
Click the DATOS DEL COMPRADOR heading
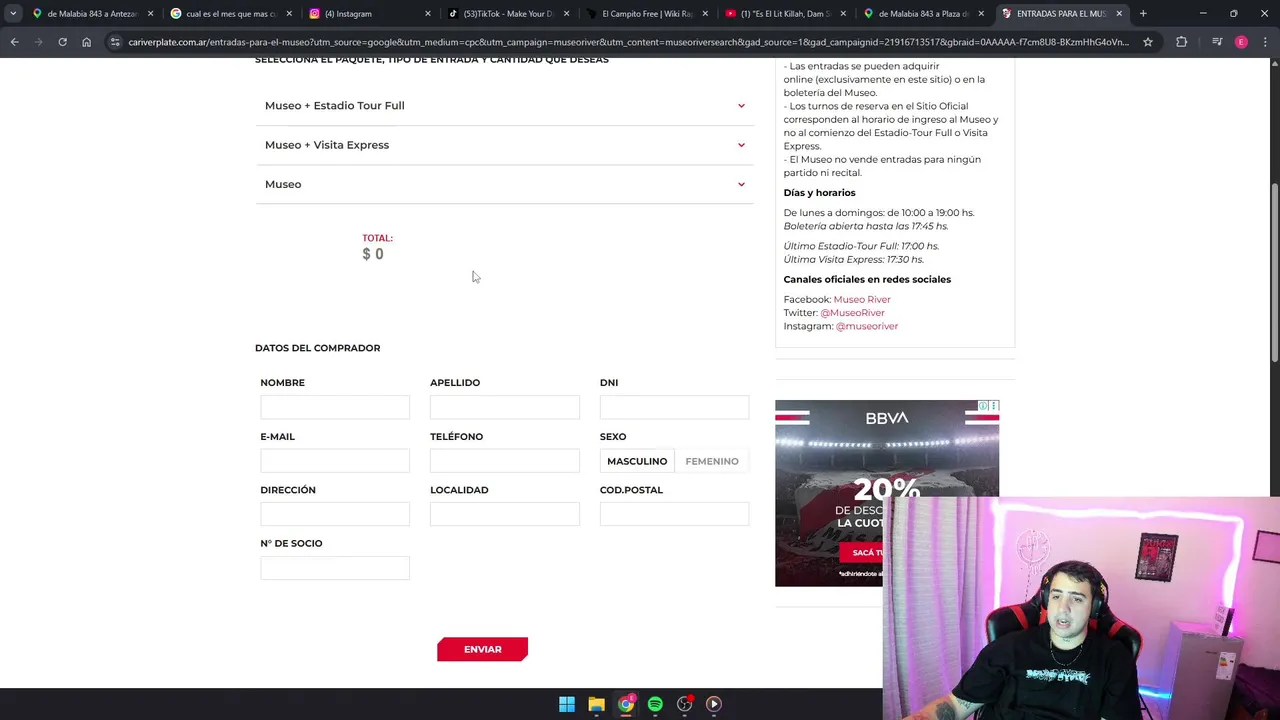(317, 348)
